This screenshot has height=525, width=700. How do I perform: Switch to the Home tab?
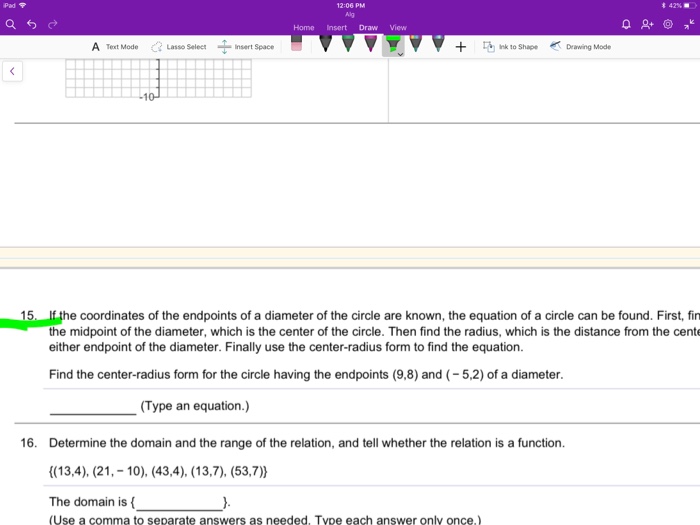304,27
